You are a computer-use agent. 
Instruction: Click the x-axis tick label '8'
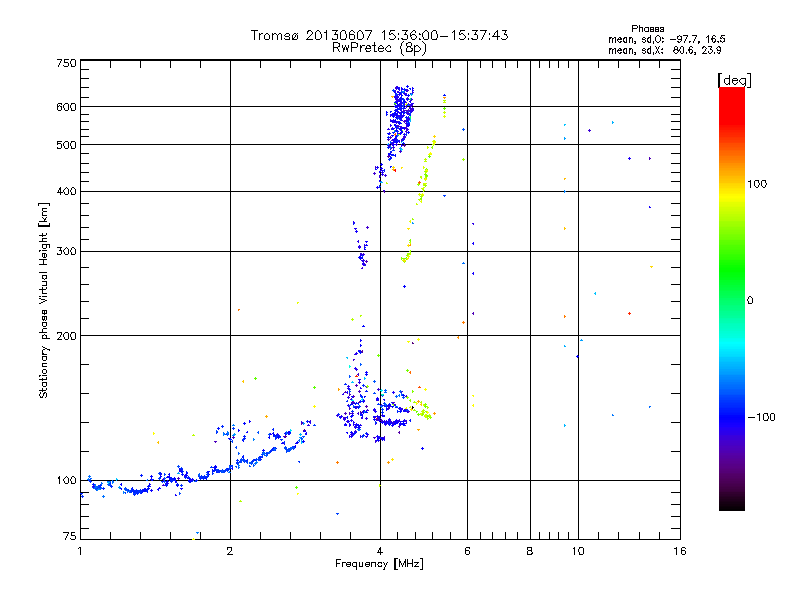[530, 551]
